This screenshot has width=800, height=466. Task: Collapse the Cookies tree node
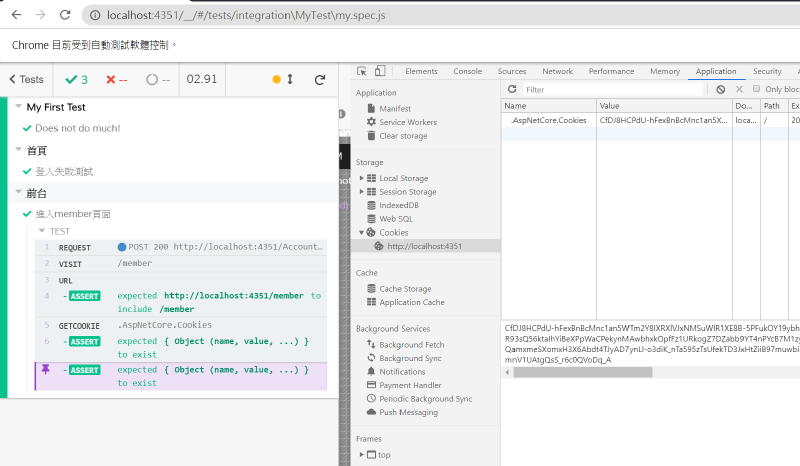click(362, 232)
